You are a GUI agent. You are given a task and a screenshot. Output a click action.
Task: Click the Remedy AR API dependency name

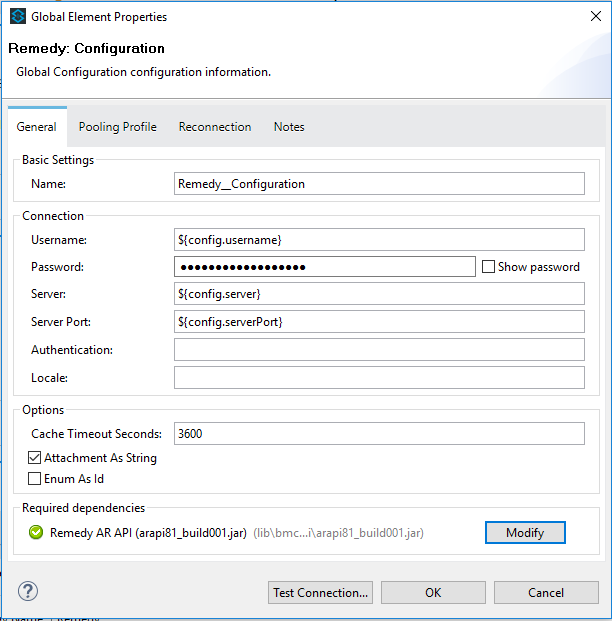(148, 533)
